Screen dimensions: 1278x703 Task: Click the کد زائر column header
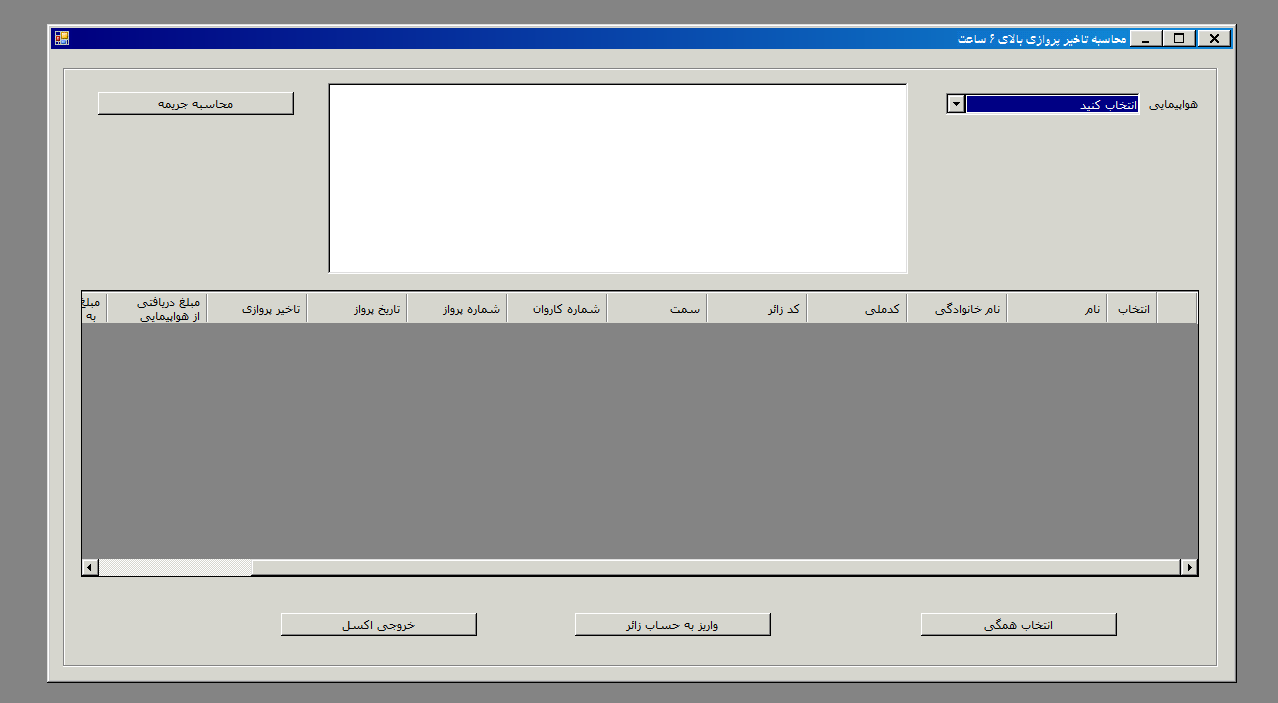[756, 309]
